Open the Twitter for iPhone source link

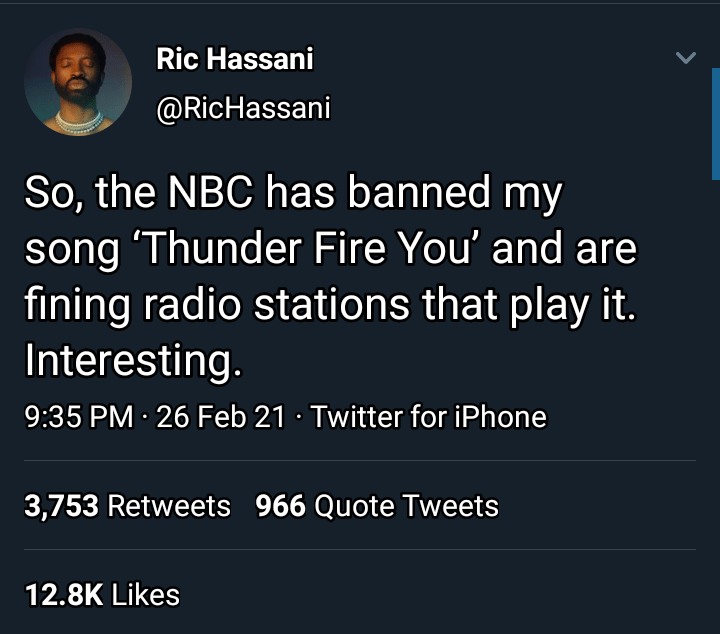[x=429, y=416]
